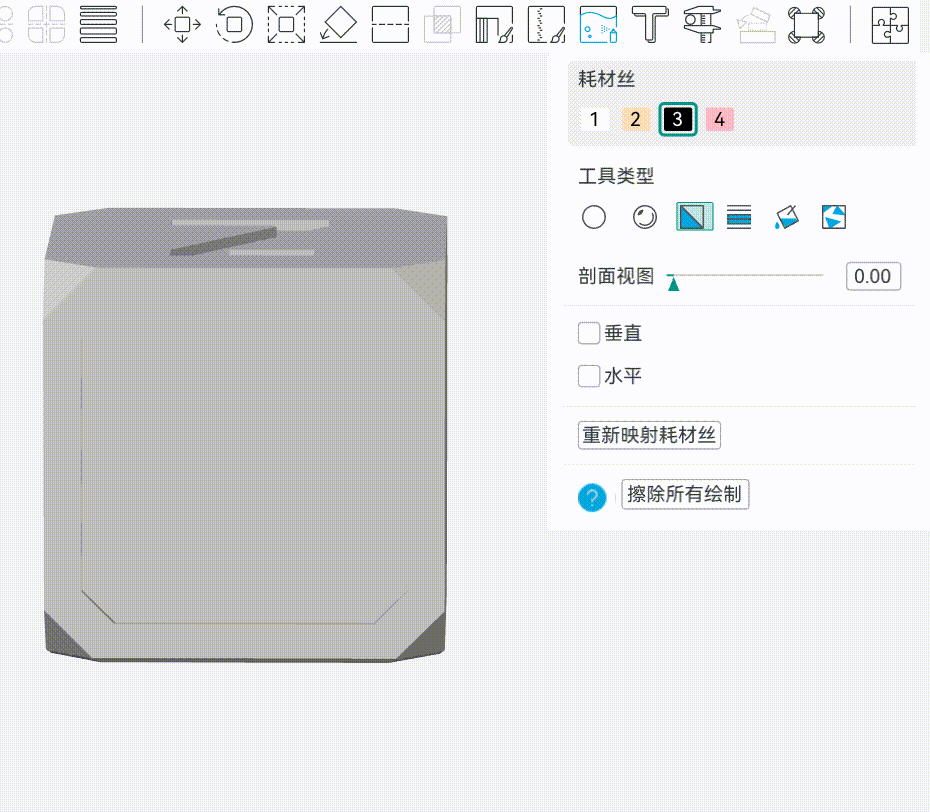
Task: Pick filament 3 black swatch
Action: 677,119
